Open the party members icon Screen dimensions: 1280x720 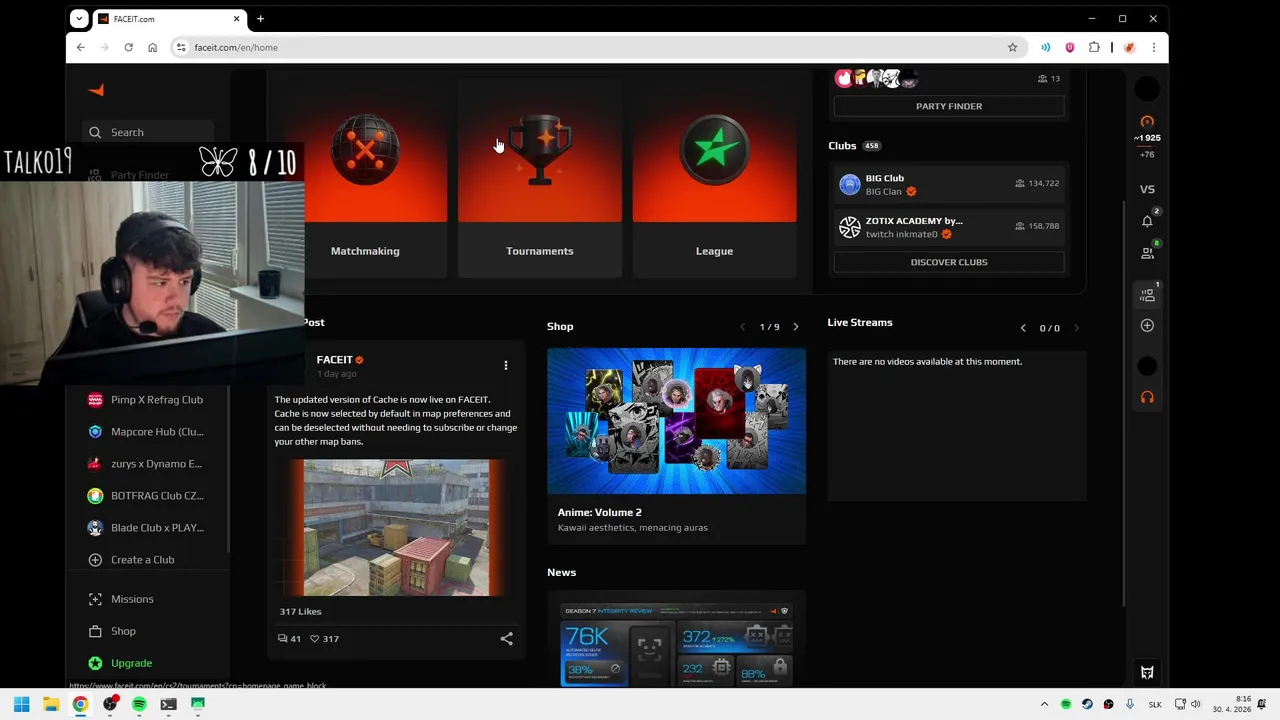(1147, 295)
